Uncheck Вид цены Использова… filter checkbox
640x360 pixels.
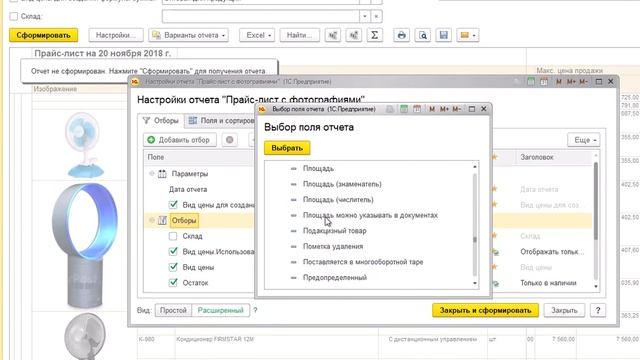[x=173, y=251]
